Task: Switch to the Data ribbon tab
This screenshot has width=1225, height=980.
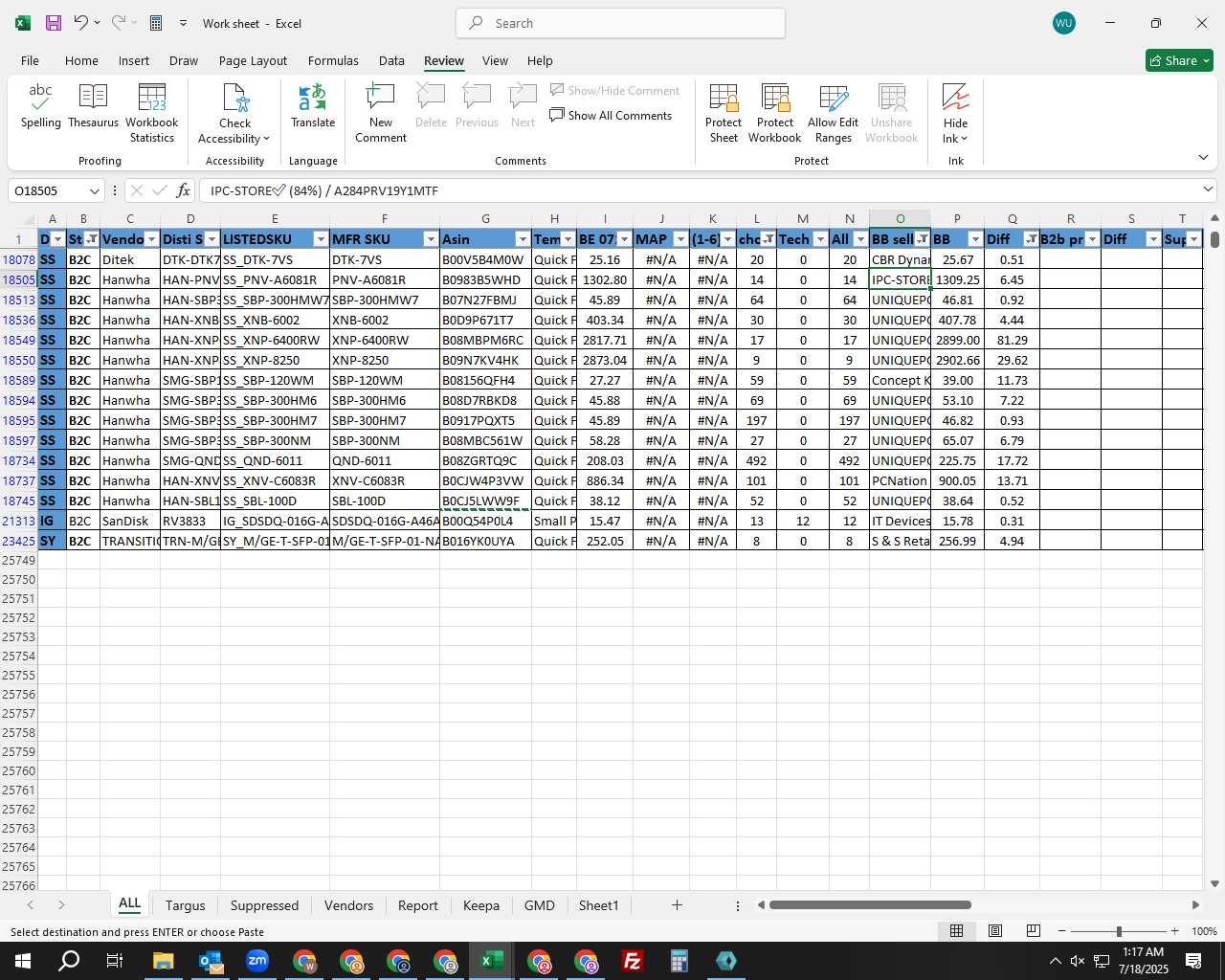Action: pos(391,60)
